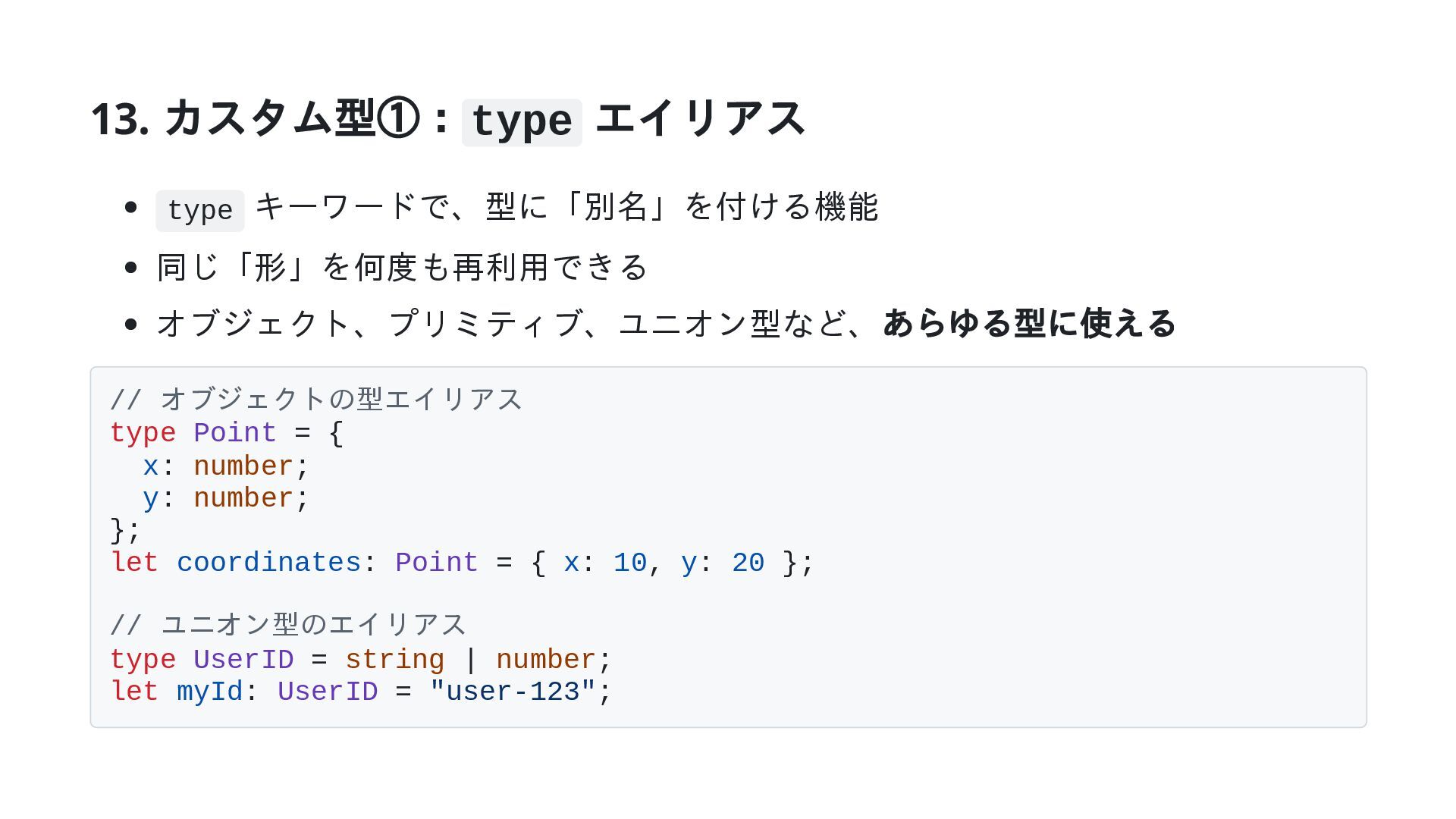Click the inline code 'type' in the title

point(522,122)
